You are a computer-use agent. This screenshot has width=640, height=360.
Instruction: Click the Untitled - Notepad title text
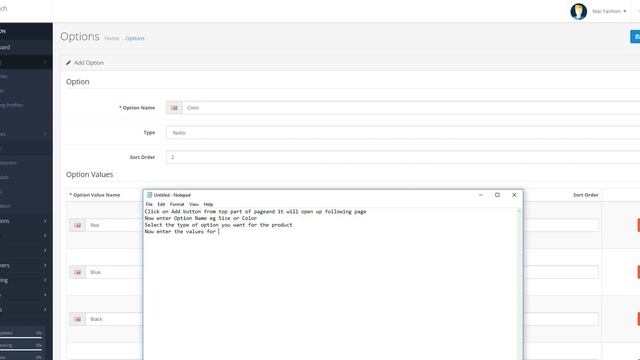pyautogui.click(x=172, y=195)
